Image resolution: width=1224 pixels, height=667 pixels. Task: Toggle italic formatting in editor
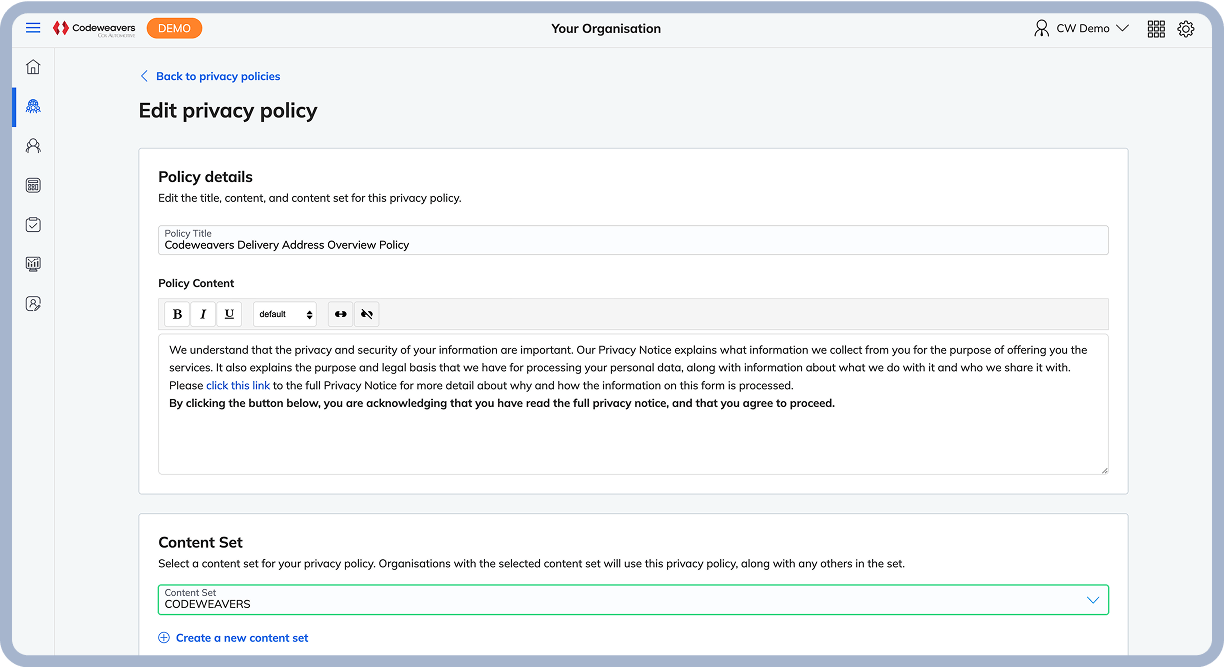click(x=203, y=314)
